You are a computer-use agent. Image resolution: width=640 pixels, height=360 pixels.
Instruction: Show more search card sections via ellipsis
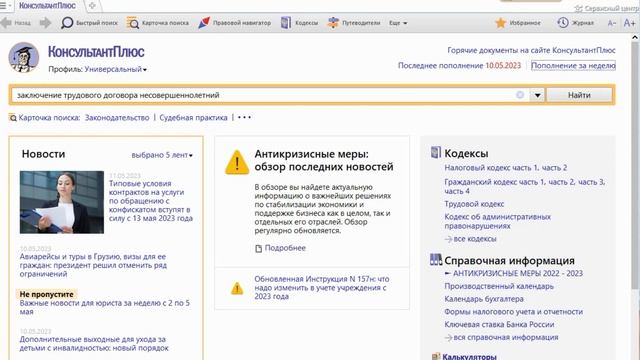(244, 118)
